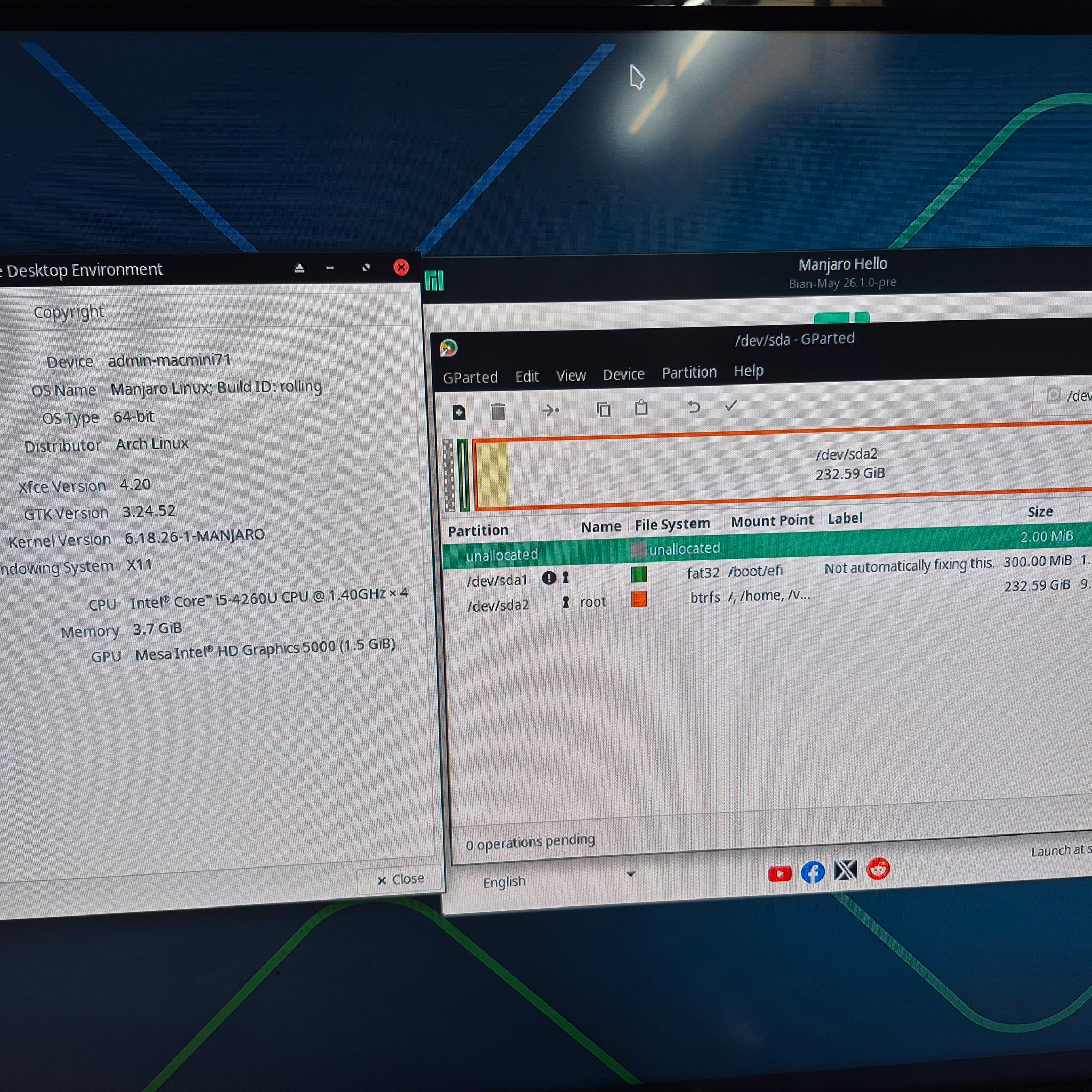Viewport: 1092px width, 1092px height.
Task: Click the Delete partition trash icon
Action: point(498,412)
